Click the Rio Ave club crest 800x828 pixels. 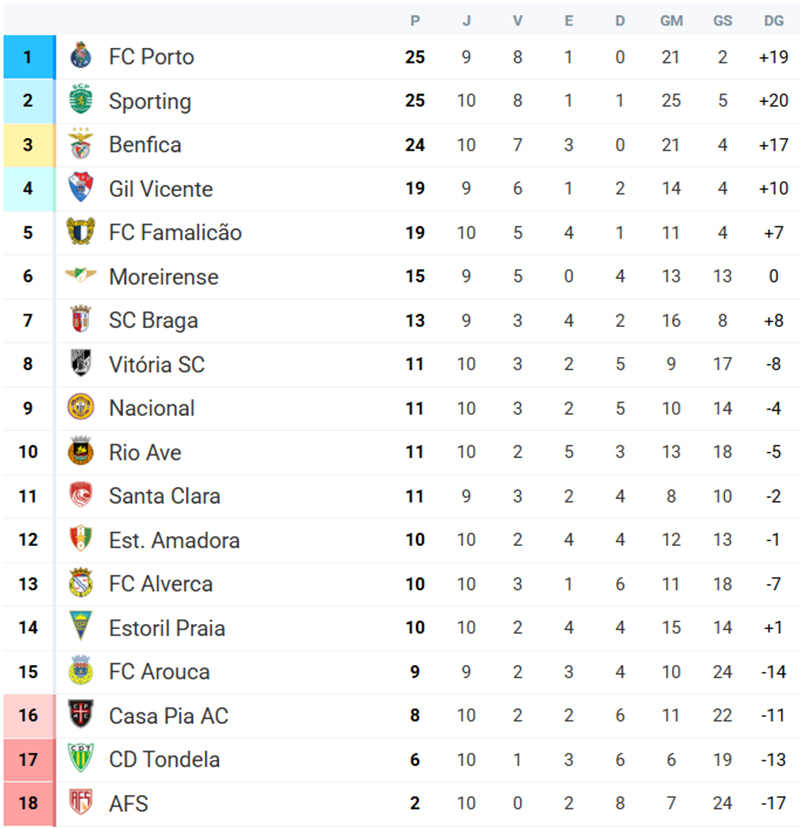click(80, 452)
